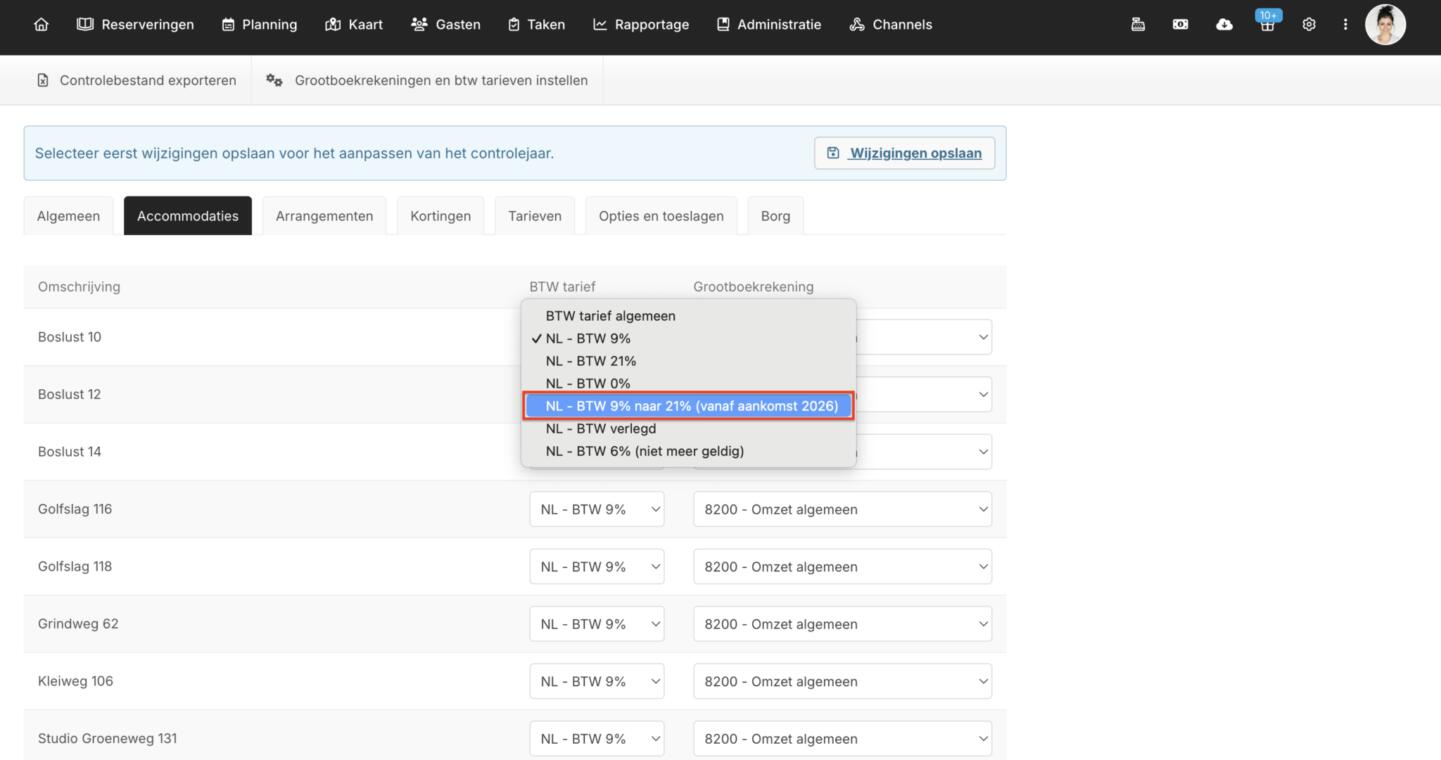Screen dimensions: 1441x760
Task: Go to the home icon
Action: 41,25
